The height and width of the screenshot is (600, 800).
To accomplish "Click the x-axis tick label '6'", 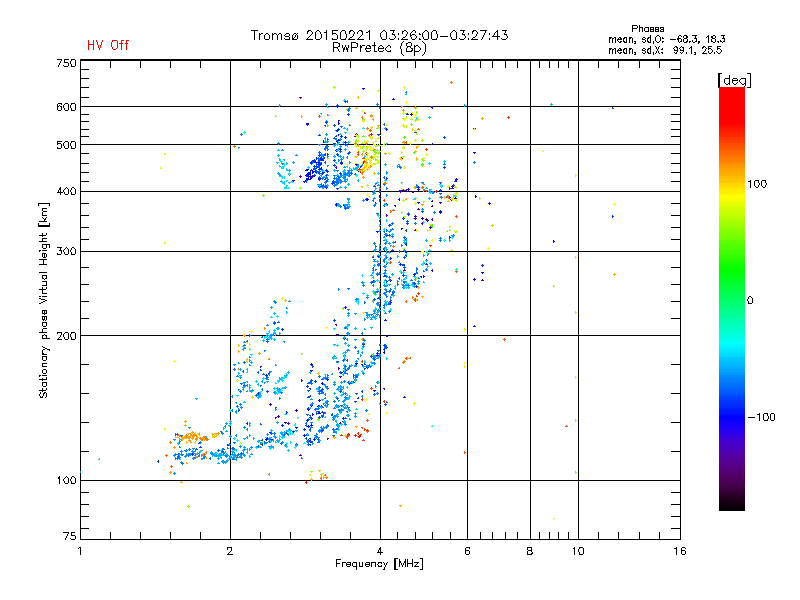I will click(x=467, y=551).
